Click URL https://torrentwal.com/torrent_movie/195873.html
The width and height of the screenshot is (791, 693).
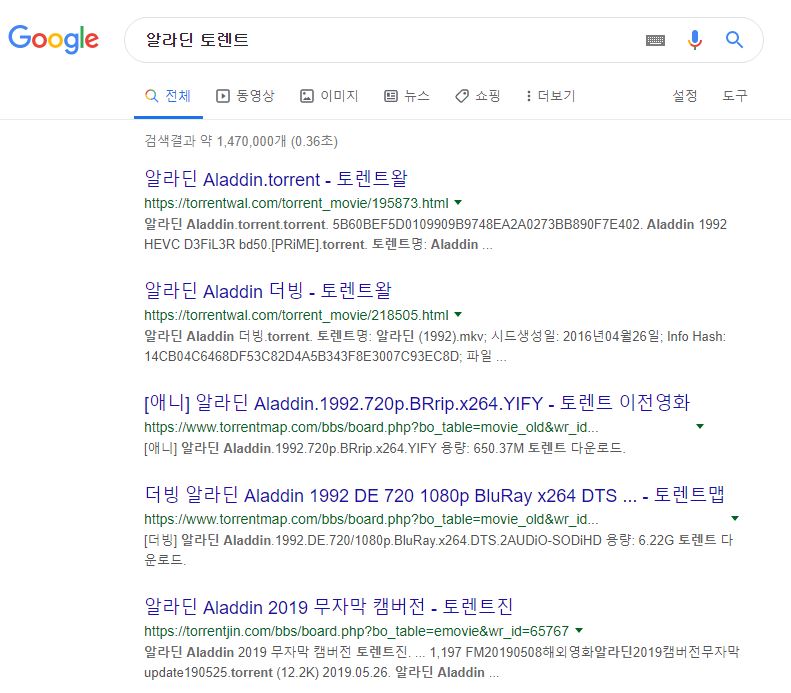pos(296,203)
